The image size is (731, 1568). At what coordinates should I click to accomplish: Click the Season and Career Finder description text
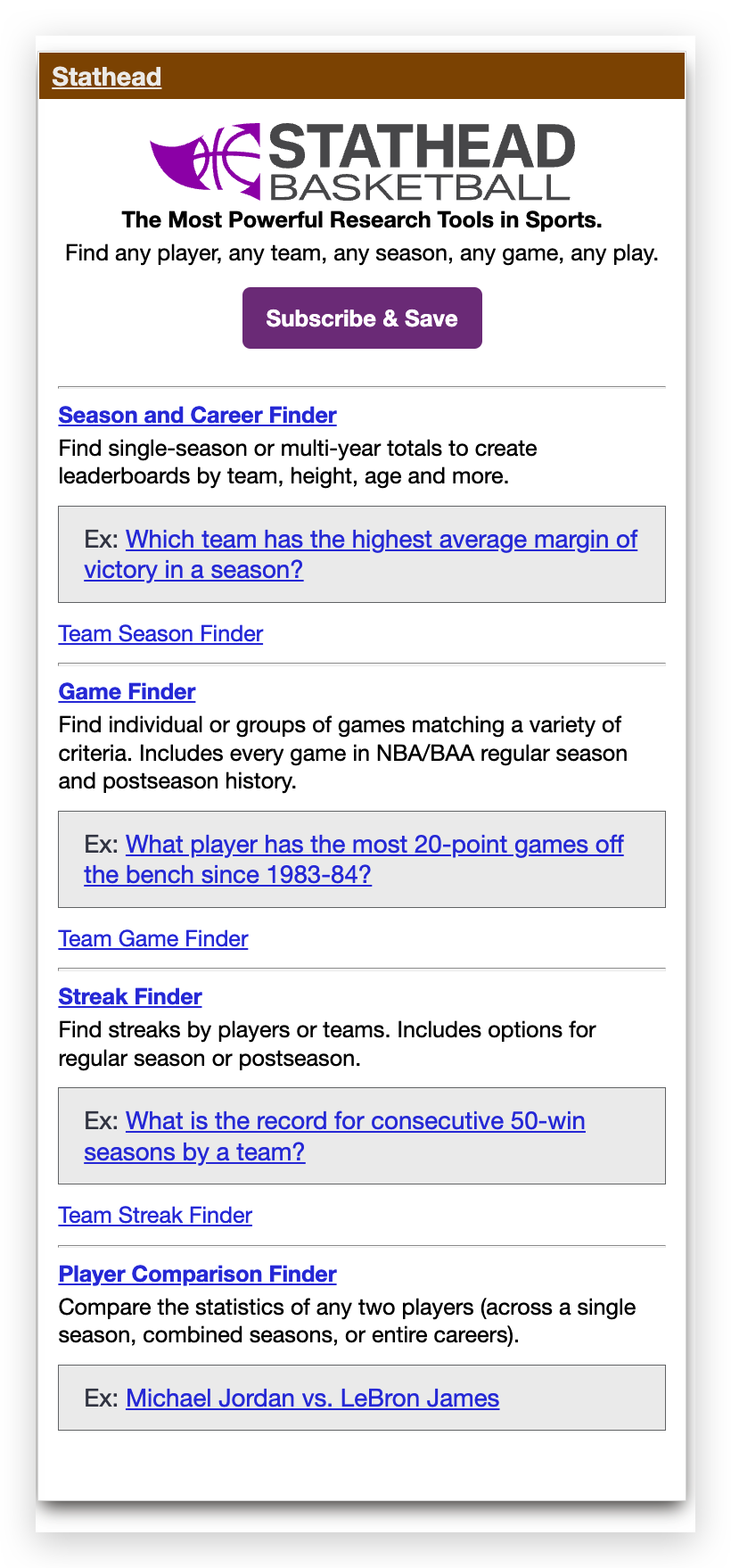tap(298, 462)
